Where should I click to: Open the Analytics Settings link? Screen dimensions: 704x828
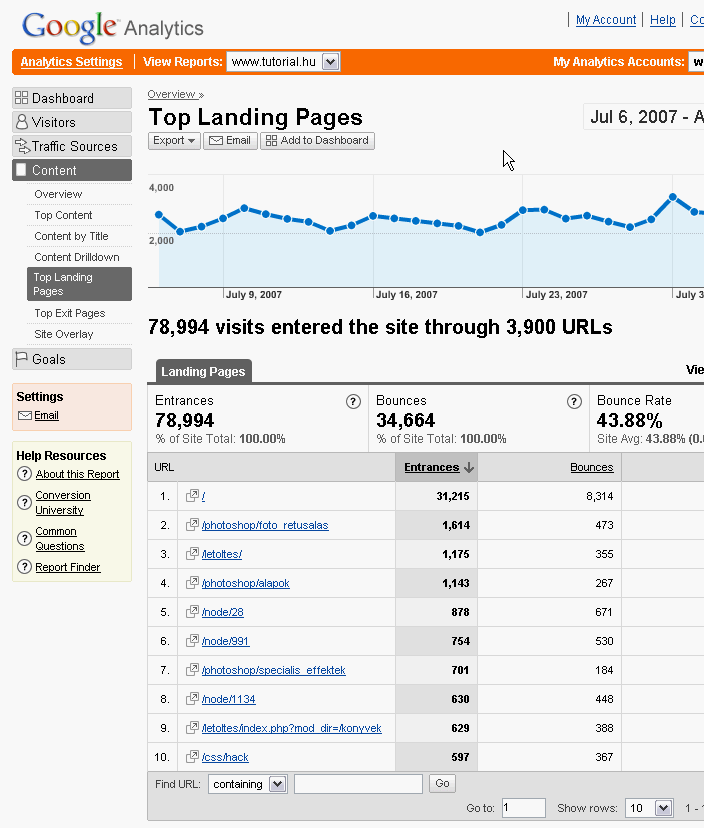click(71, 62)
